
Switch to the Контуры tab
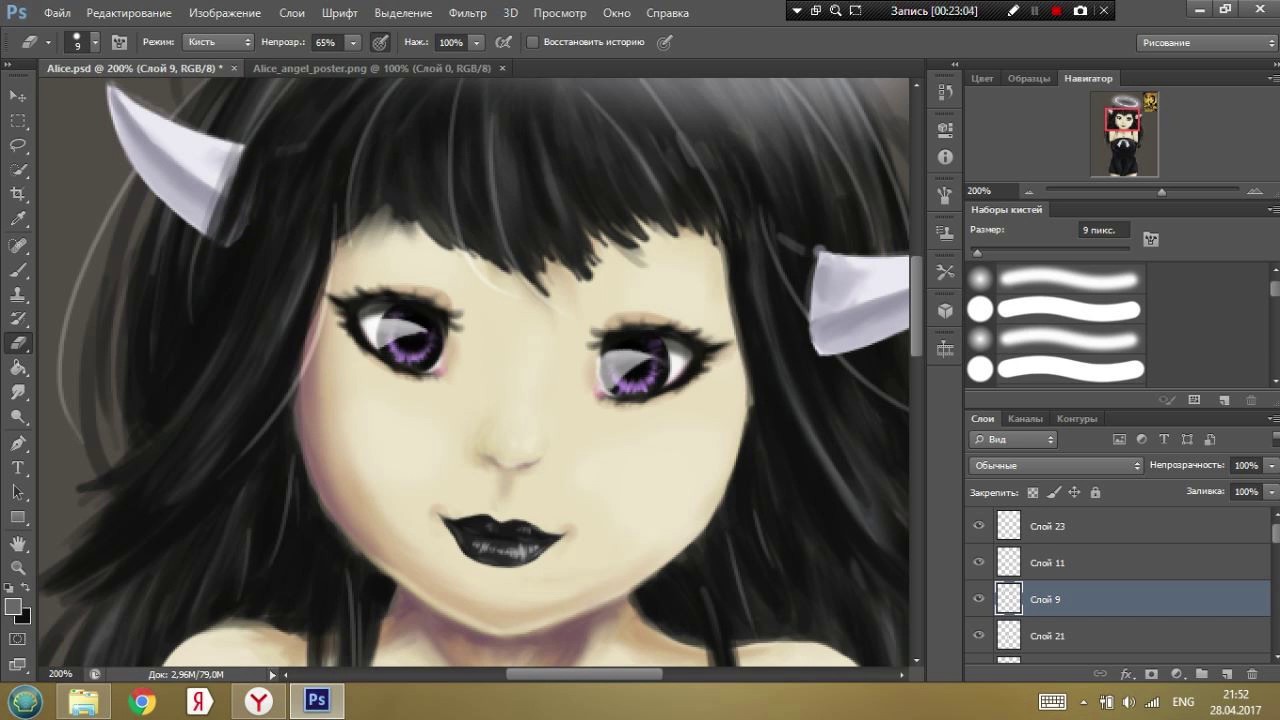coord(1077,418)
